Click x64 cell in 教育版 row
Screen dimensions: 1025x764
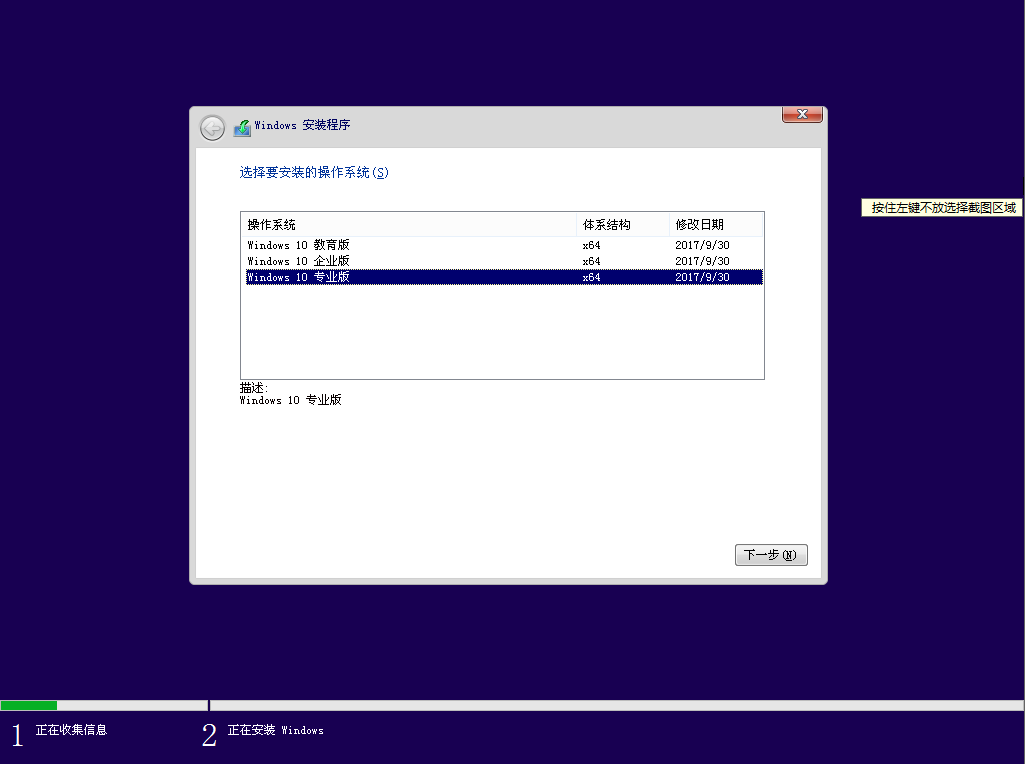point(591,245)
